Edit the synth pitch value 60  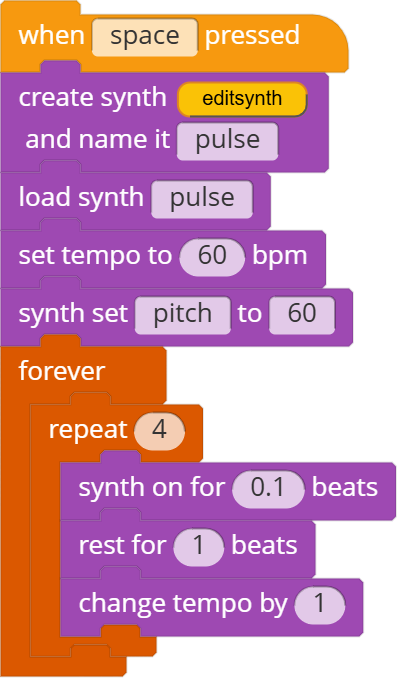pos(302,315)
